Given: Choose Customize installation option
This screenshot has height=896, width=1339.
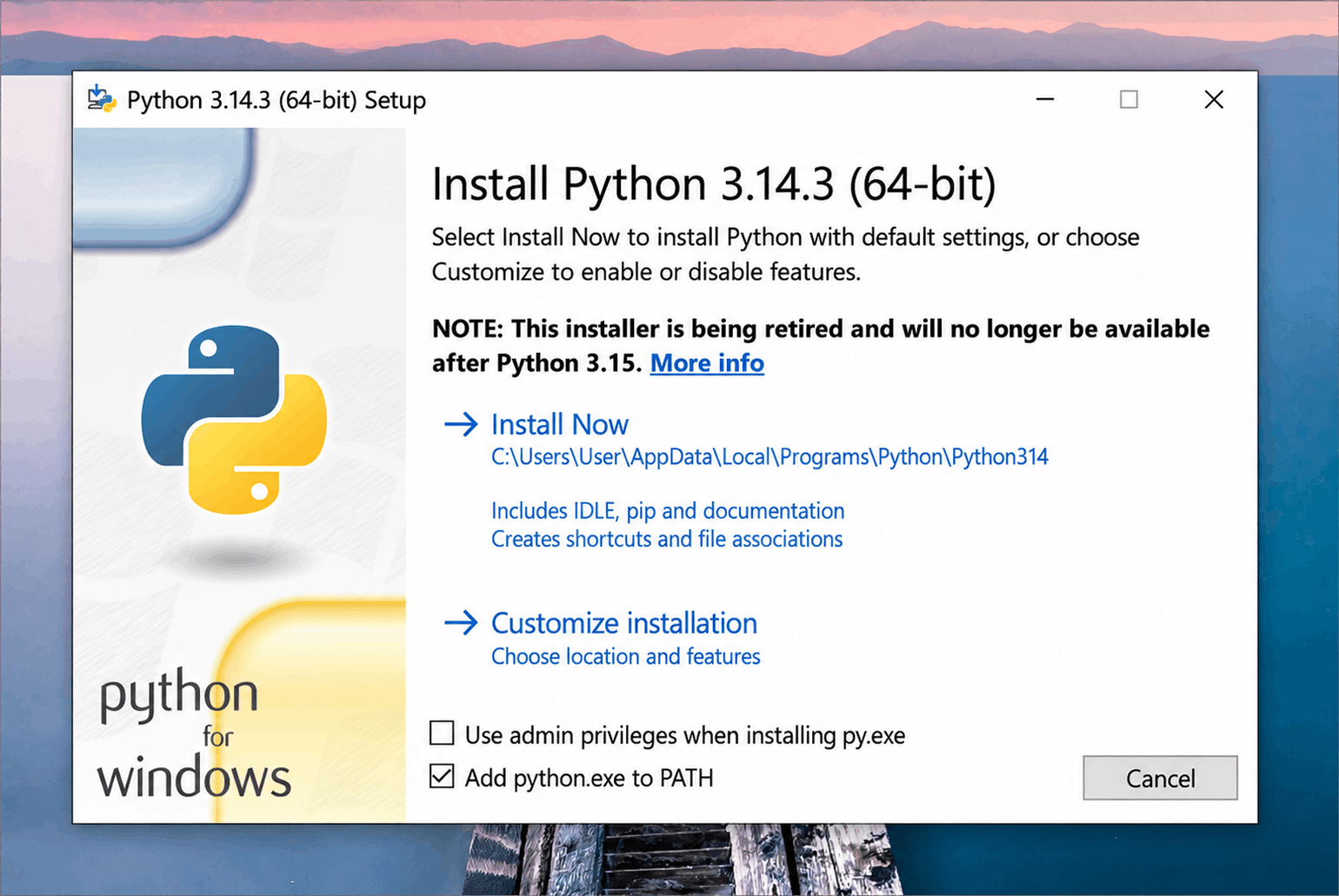Looking at the screenshot, I should tap(624, 623).
